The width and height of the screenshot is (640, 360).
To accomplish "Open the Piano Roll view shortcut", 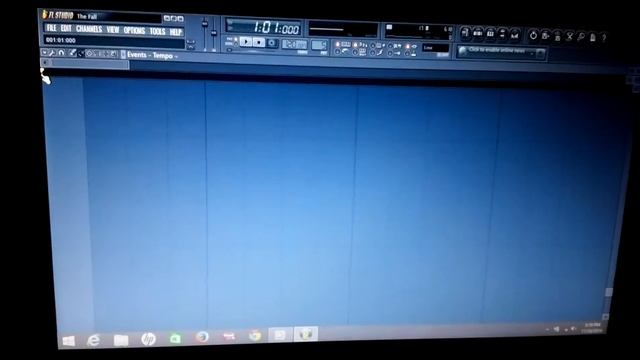I will tap(491, 35).
